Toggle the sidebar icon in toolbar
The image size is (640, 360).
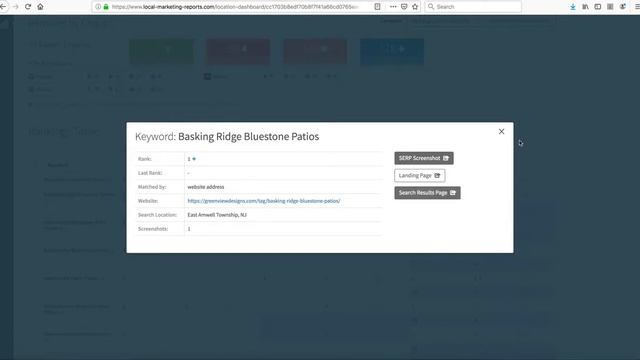click(598, 7)
